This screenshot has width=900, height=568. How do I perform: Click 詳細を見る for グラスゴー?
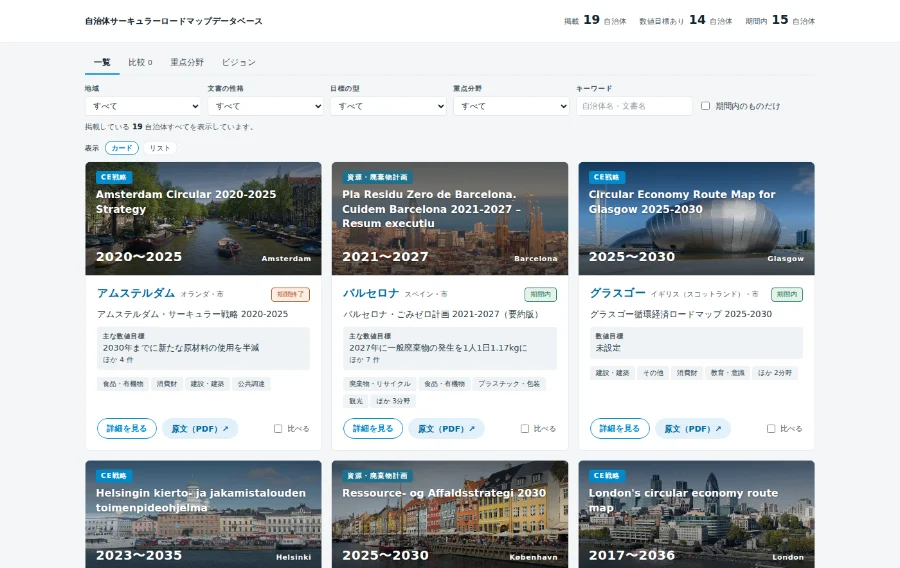620,429
